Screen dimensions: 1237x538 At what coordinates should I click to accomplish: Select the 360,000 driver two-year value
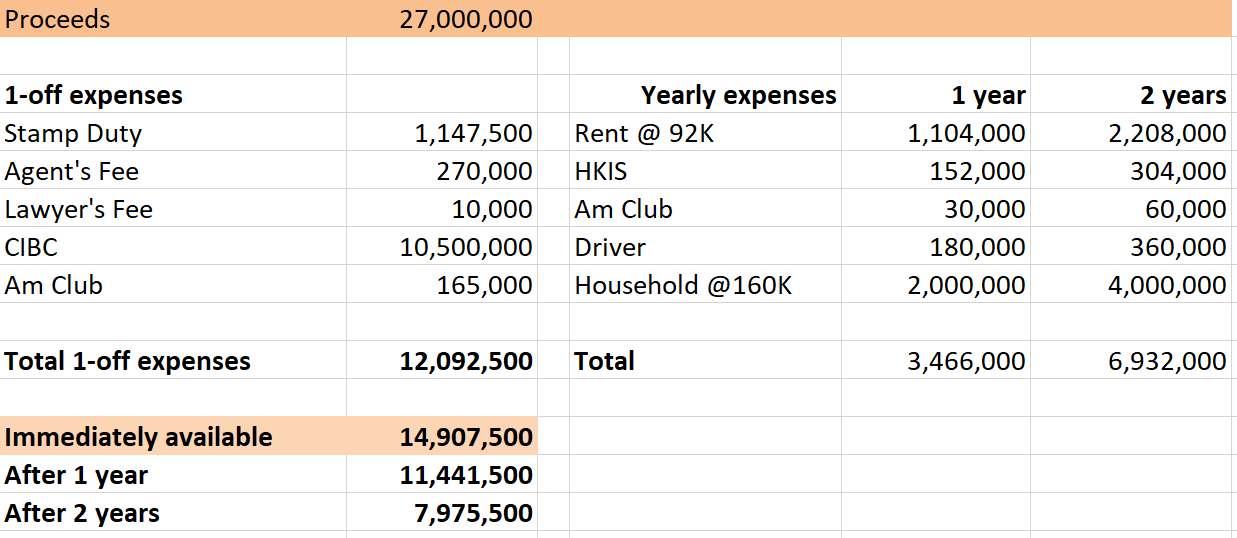point(1131,247)
